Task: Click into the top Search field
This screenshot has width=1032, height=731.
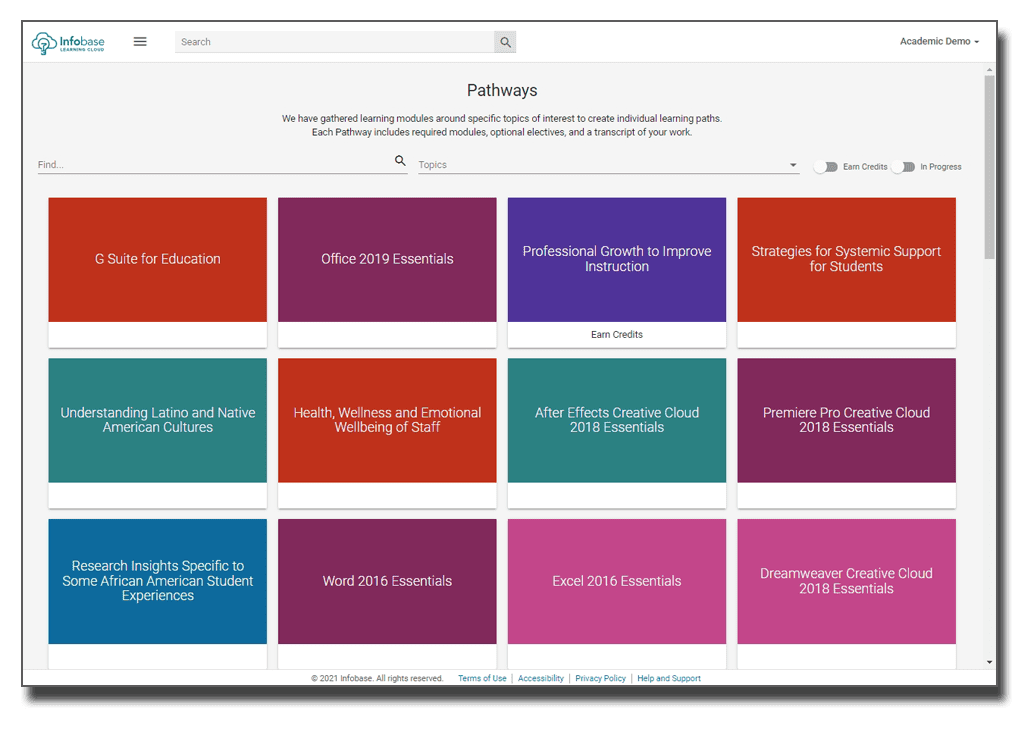Action: click(x=334, y=42)
